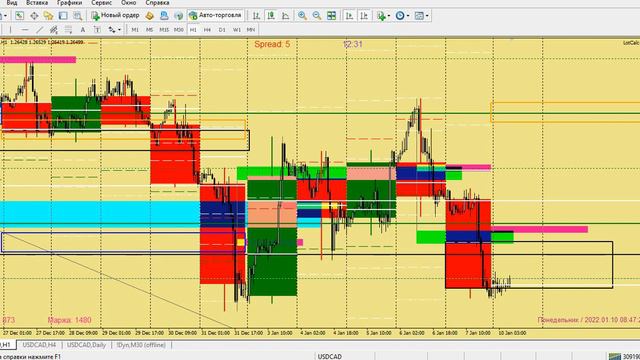Open the Вид menu
The height and width of the screenshot is (360, 640).
pos(12,3)
